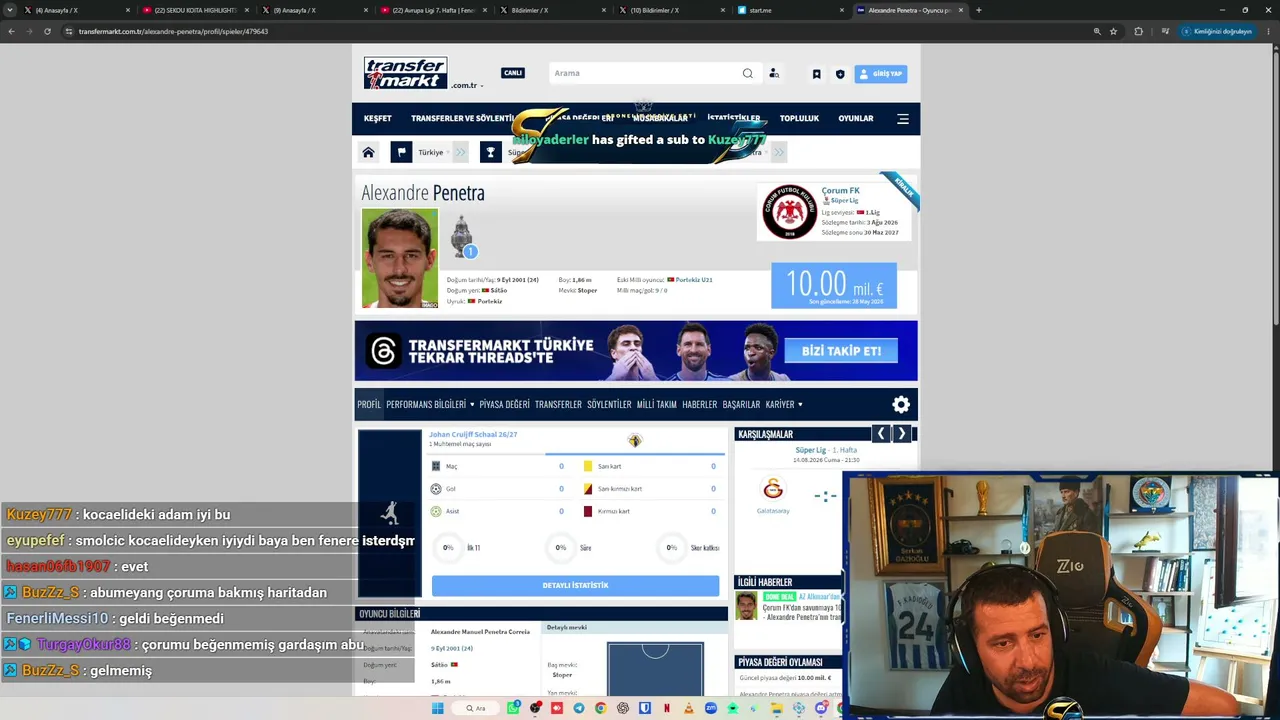Bookmark this page with the star icon
The image size is (1280, 720).
pyautogui.click(x=1113, y=31)
